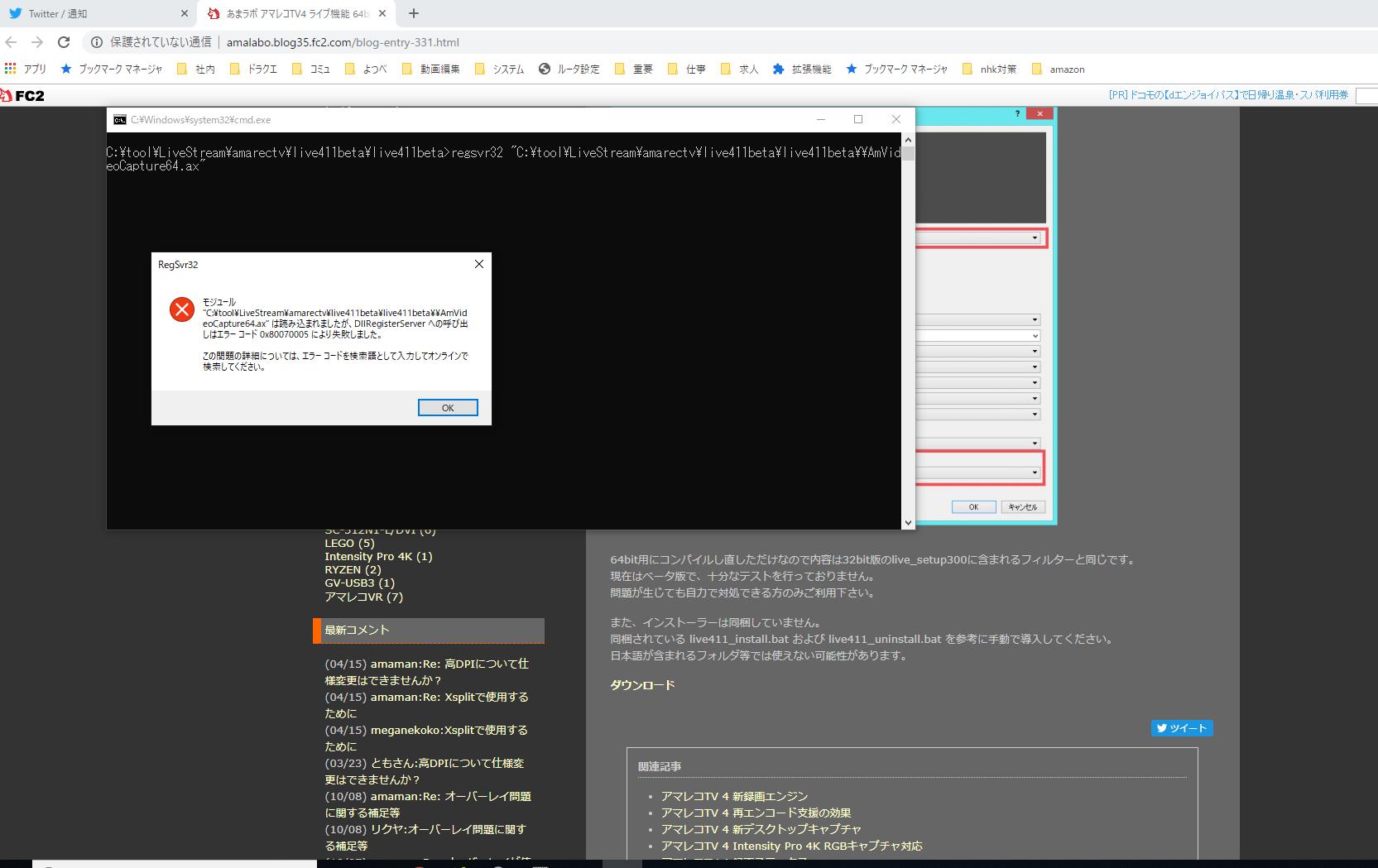Image resolution: width=1378 pixels, height=868 pixels.
Task: Maximize the cmd.exe window
Action: click(x=858, y=119)
